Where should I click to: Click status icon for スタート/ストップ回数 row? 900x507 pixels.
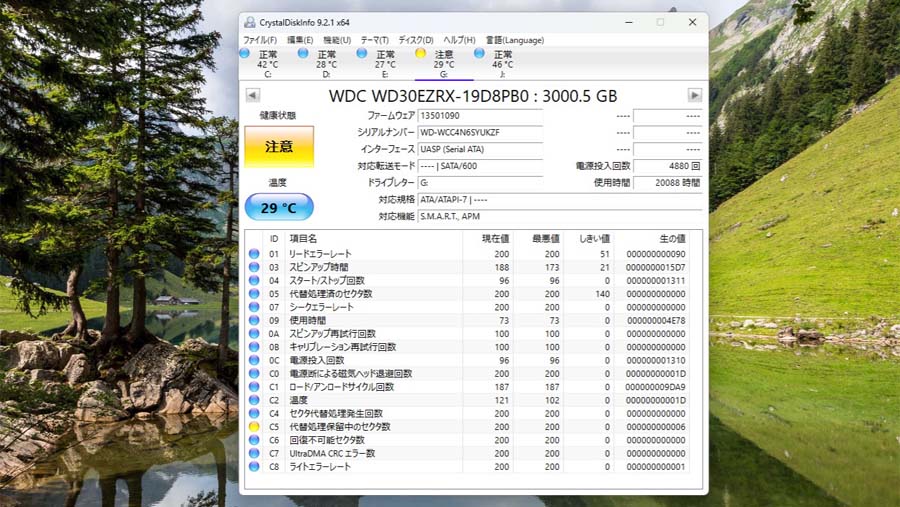point(254,280)
